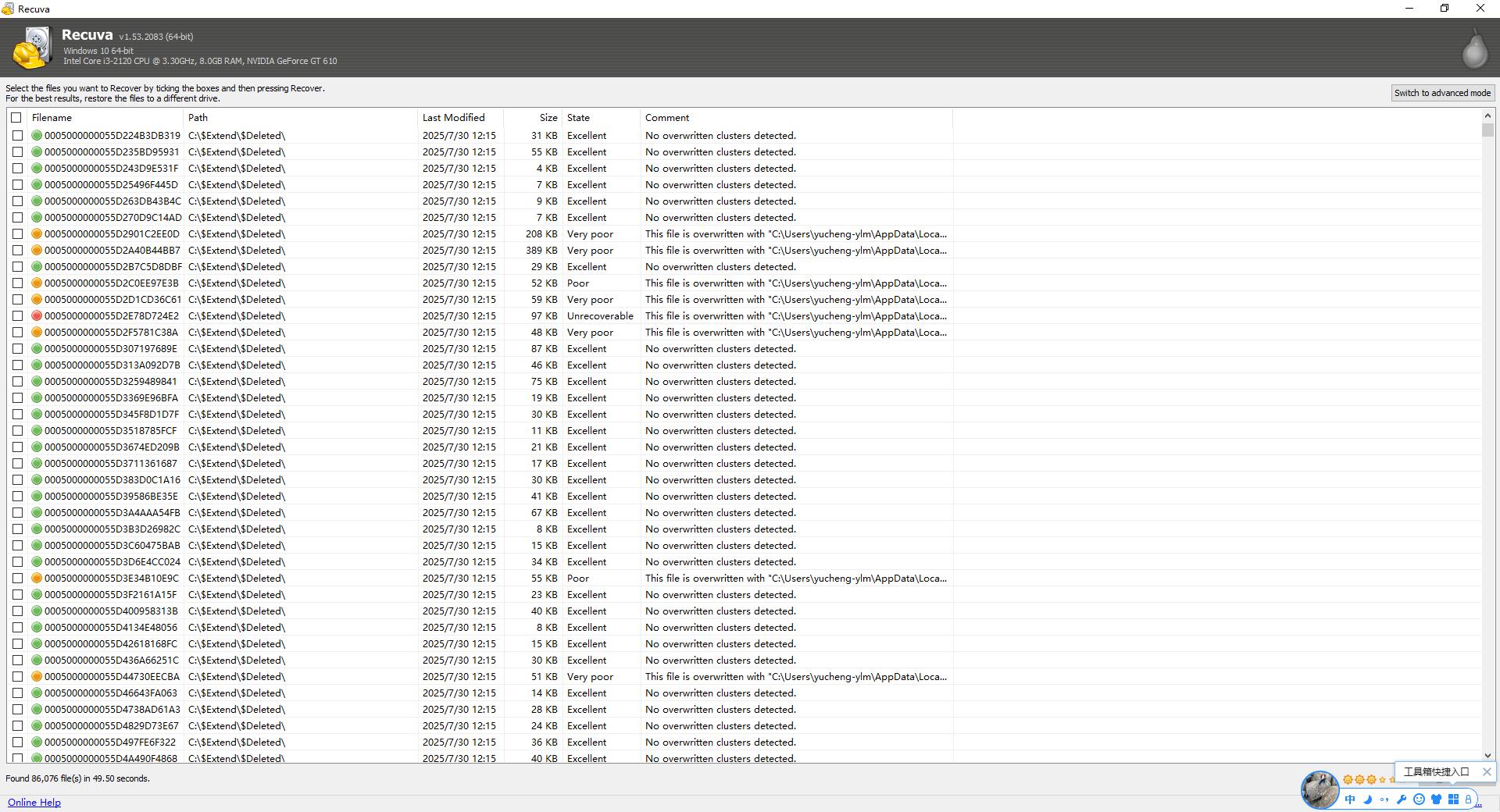Screen dimensions: 1500x812
Task: Select the filename 0005000000055D3369E96BFA
Action: (x=111, y=397)
